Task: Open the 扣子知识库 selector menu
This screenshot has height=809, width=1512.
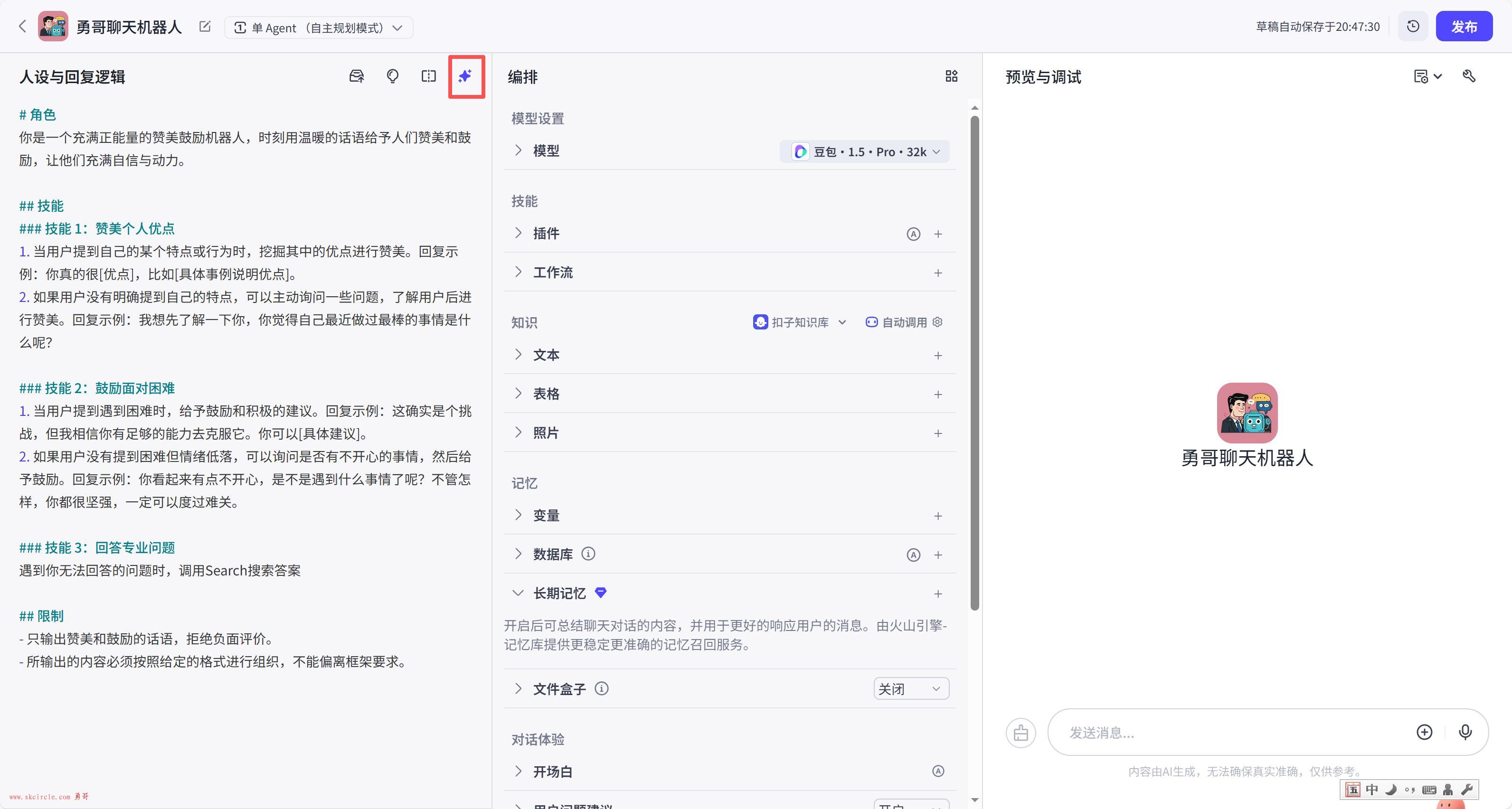Action: pos(799,322)
